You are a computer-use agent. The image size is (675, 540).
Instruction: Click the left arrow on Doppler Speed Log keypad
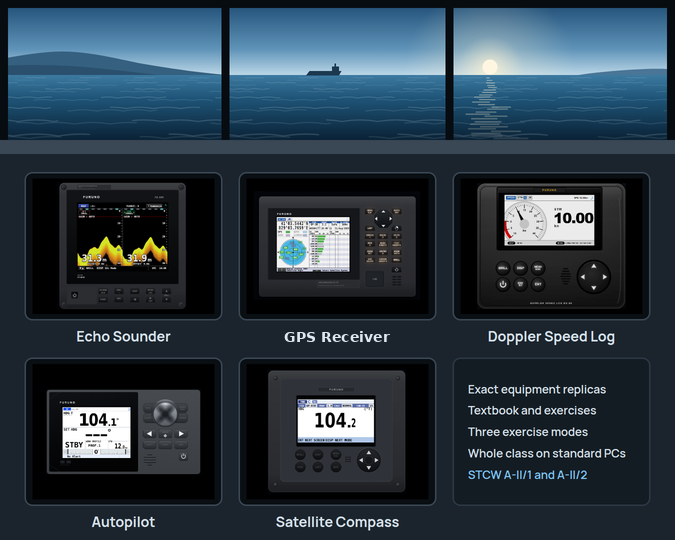pos(583,277)
